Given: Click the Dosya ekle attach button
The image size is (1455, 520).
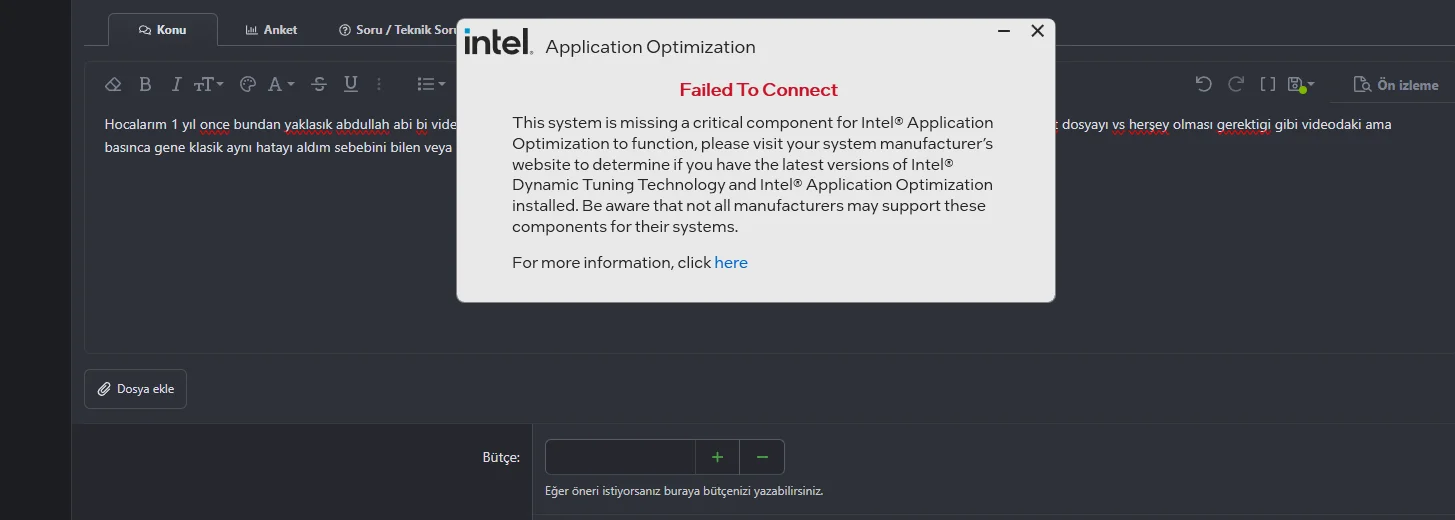Looking at the screenshot, I should tap(135, 389).
